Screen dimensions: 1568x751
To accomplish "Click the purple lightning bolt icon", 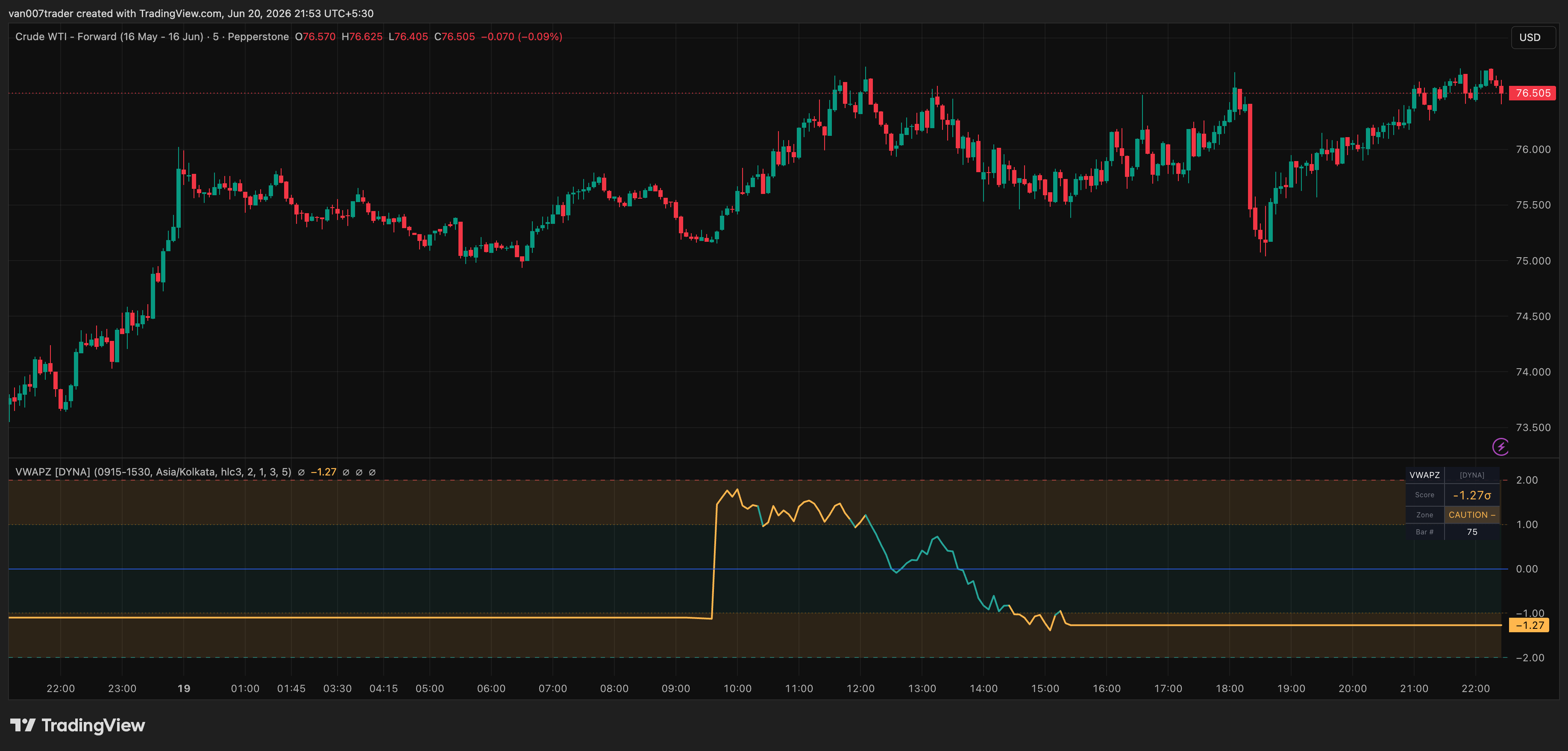I will (1500, 447).
